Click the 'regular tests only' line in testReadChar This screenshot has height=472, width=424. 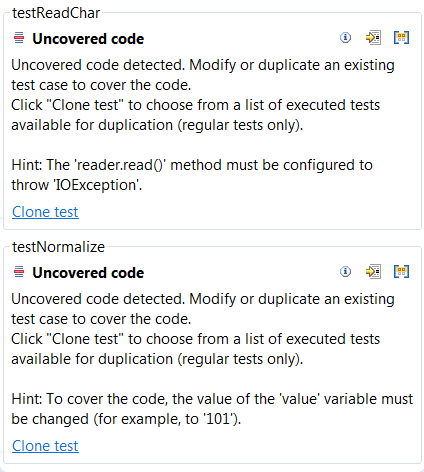(x=157, y=125)
